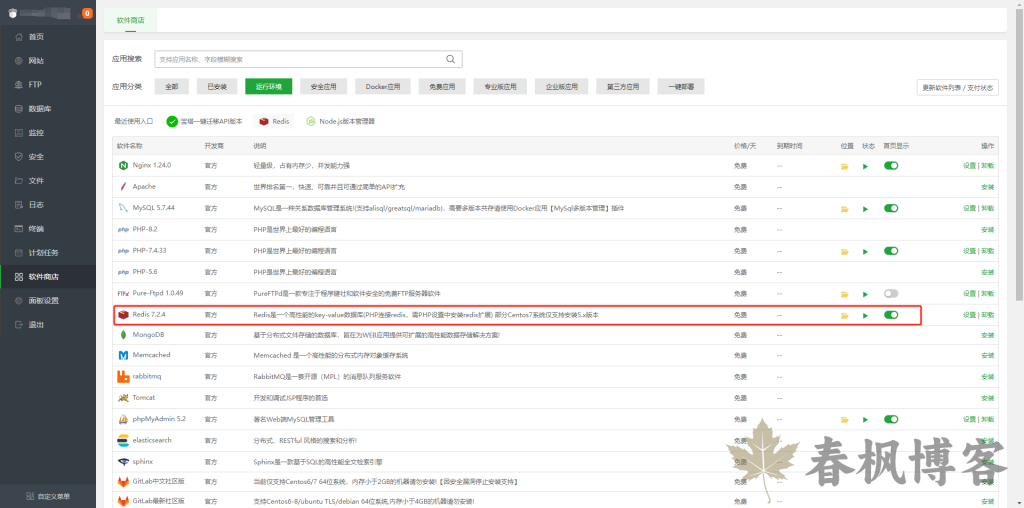Enable Pure-Ftpd homepage display switch
The image size is (1024, 508).
(x=891, y=293)
